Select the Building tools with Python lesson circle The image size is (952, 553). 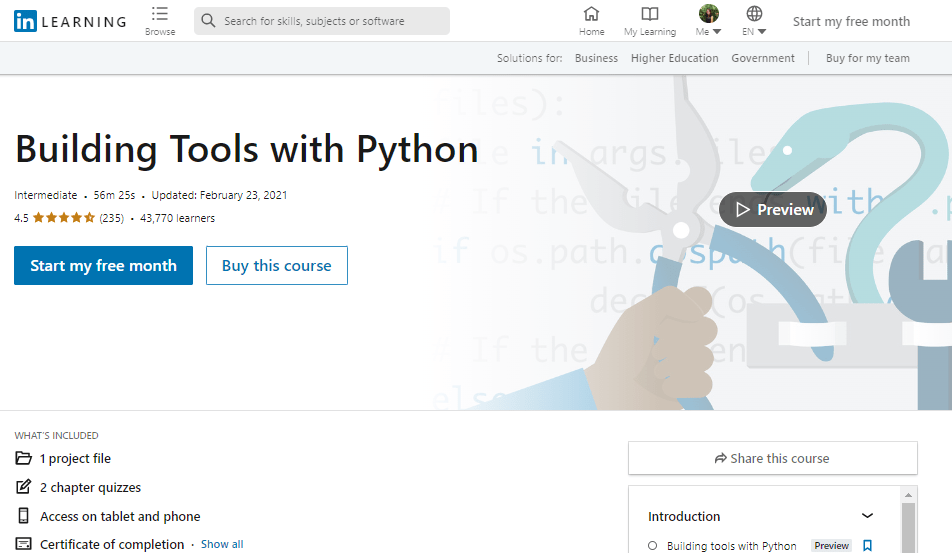[x=652, y=546]
